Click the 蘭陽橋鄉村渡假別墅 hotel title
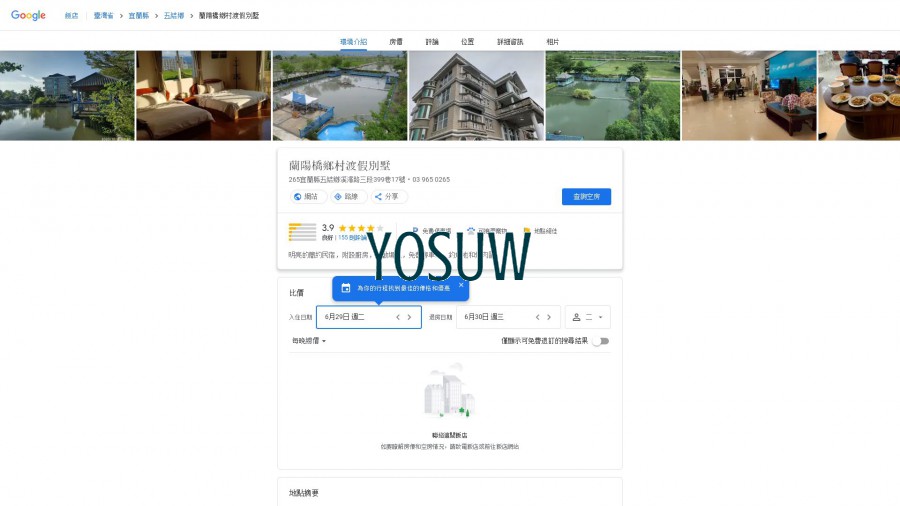This screenshot has height=506, width=900. click(x=339, y=166)
